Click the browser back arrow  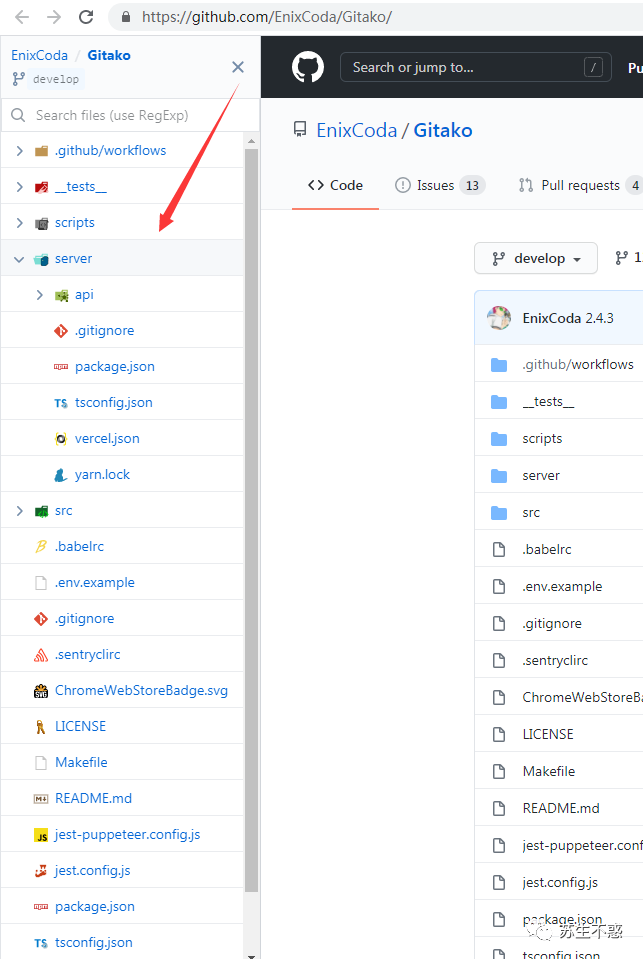[22, 17]
